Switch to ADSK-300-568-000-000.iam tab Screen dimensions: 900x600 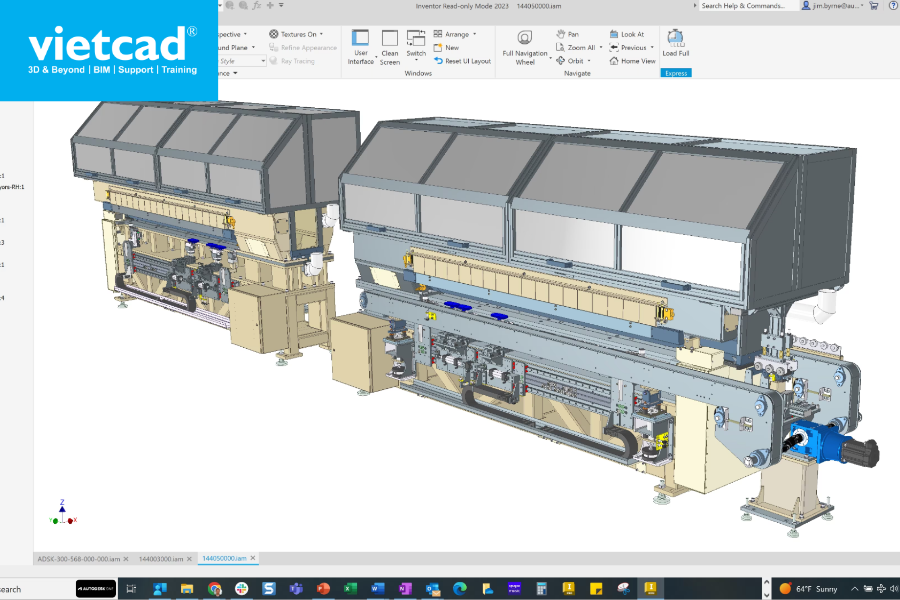pyautogui.click(x=79, y=559)
